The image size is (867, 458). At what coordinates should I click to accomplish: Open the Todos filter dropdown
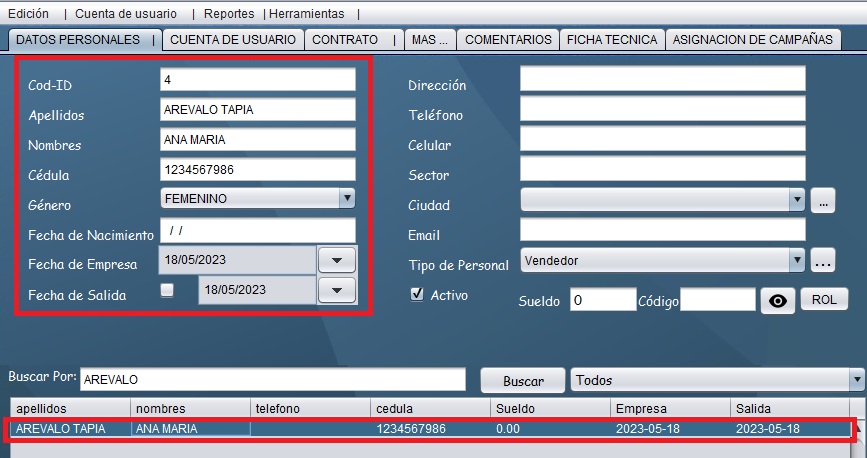(x=856, y=380)
